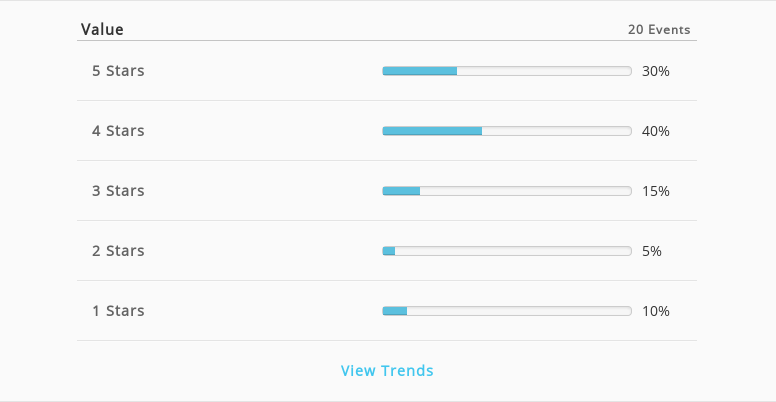Screen dimensions: 776x402
Task: Select the Value column heading
Action: pyautogui.click(x=102, y=30)
